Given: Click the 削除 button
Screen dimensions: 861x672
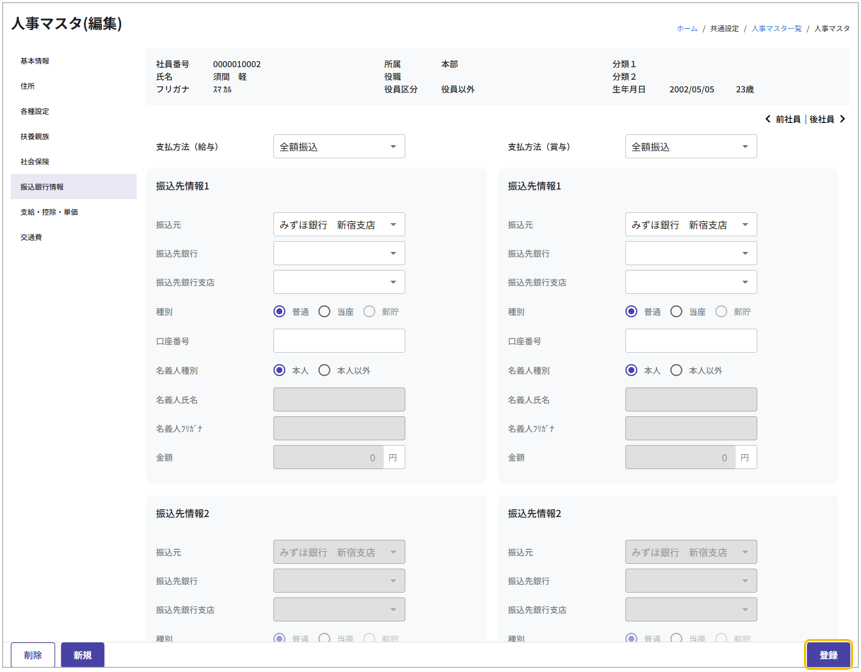Looking at the screenshot, I should 33,655.
